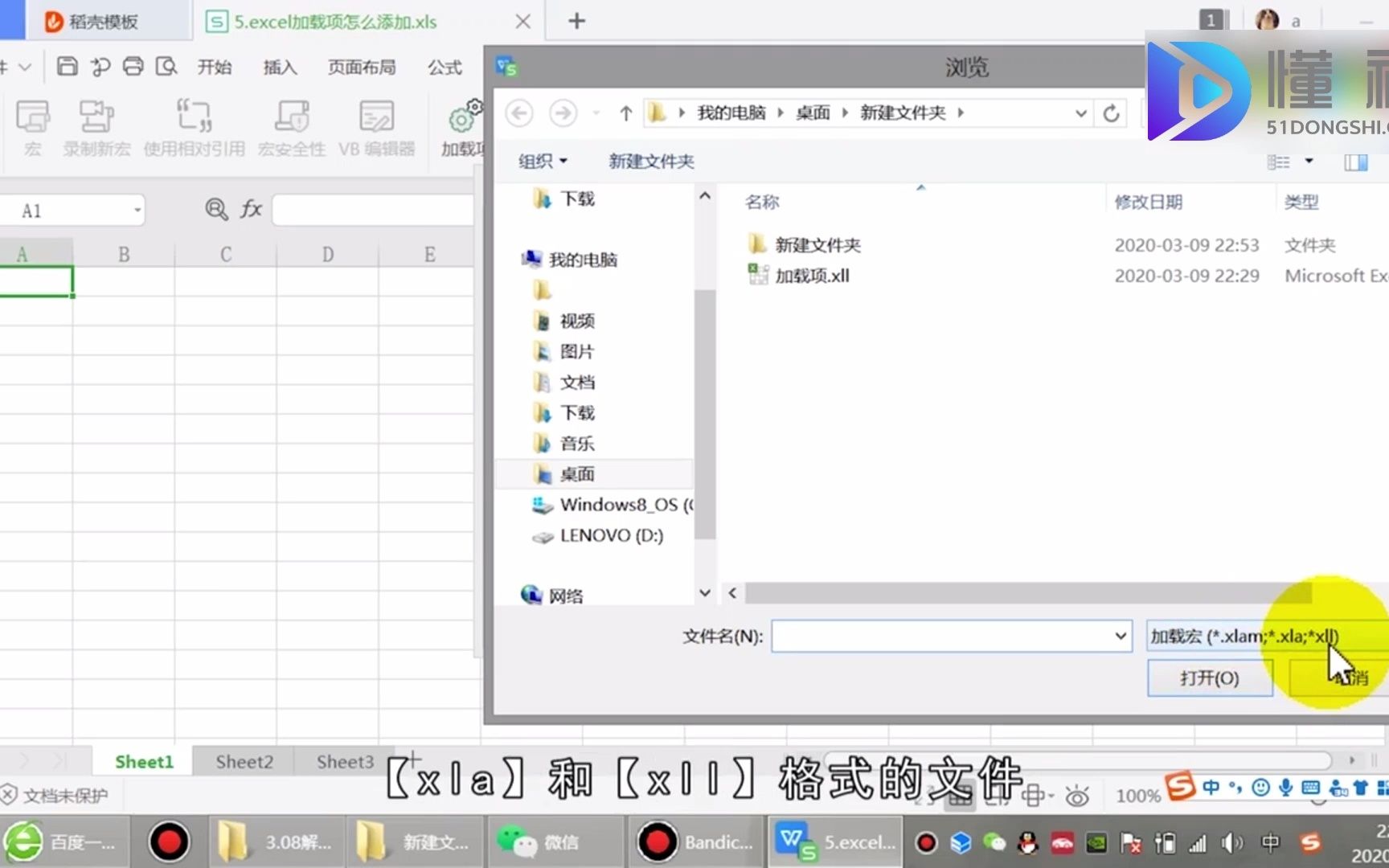Open the 加载宏 file type dropdown
The height and width of the screenshot is (868, 1389).
1268,636
